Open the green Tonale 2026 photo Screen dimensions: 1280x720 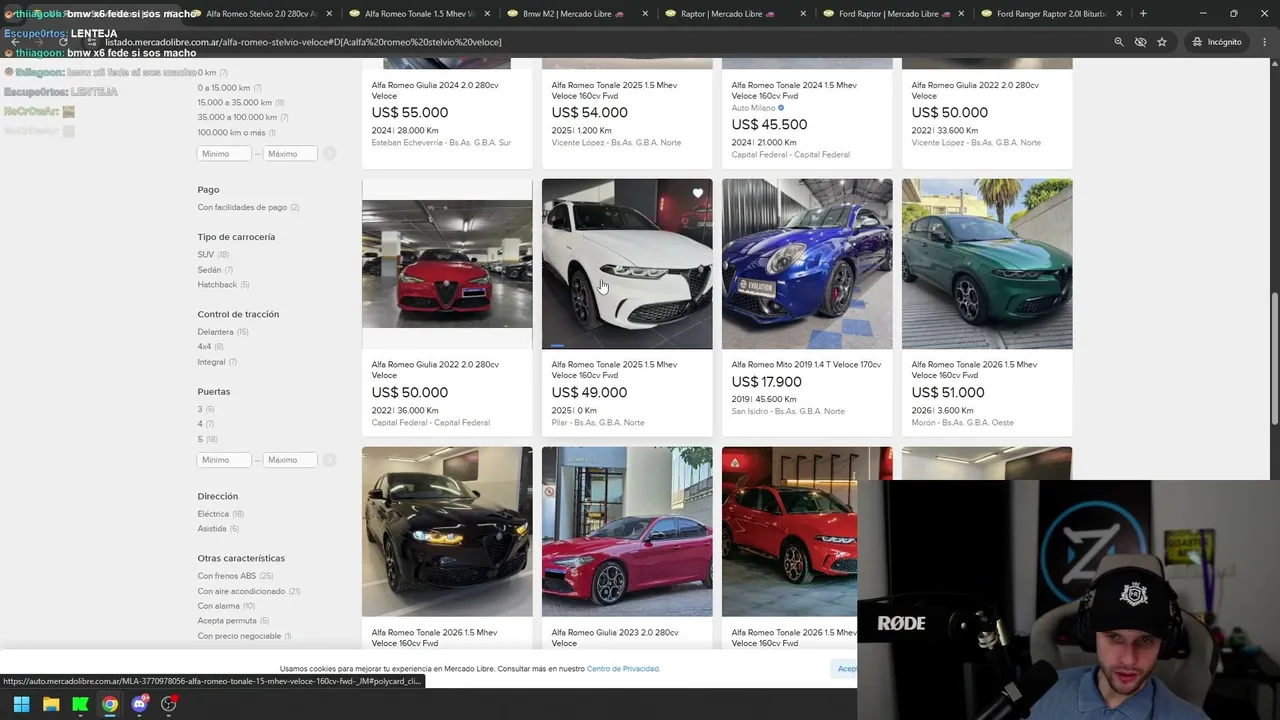(x=987, y=264)
